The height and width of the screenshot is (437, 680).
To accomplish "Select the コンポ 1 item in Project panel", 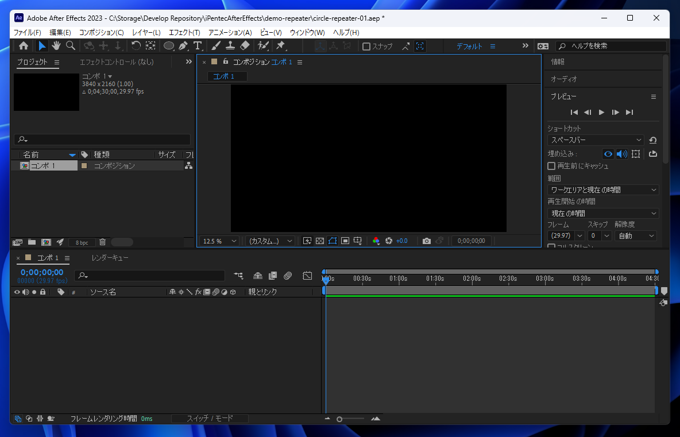I will 44,166.
